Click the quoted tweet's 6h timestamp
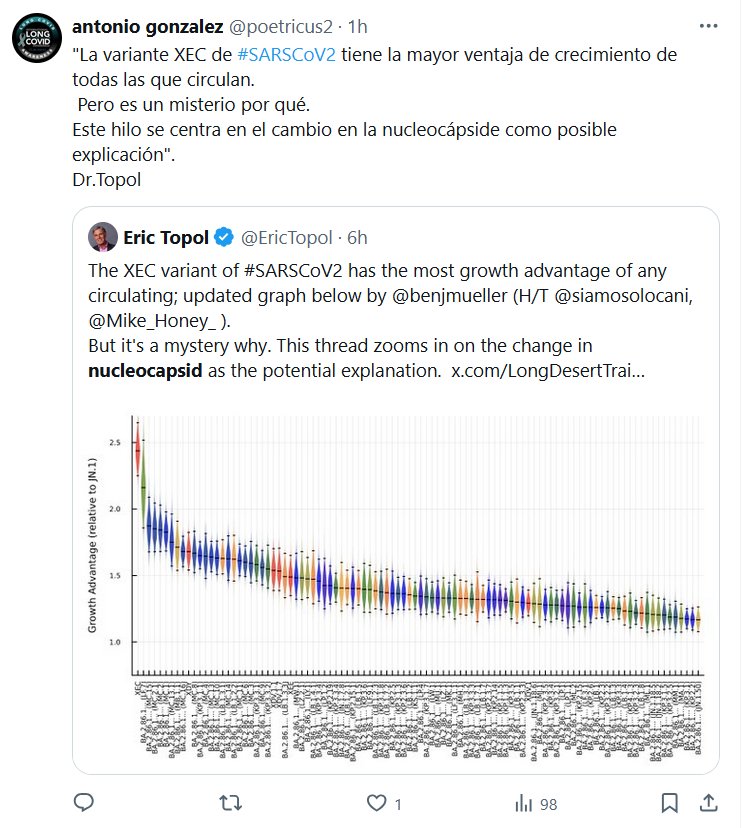Image resolution: width=744 pixels, height=828 pixels. pos(357,238)
